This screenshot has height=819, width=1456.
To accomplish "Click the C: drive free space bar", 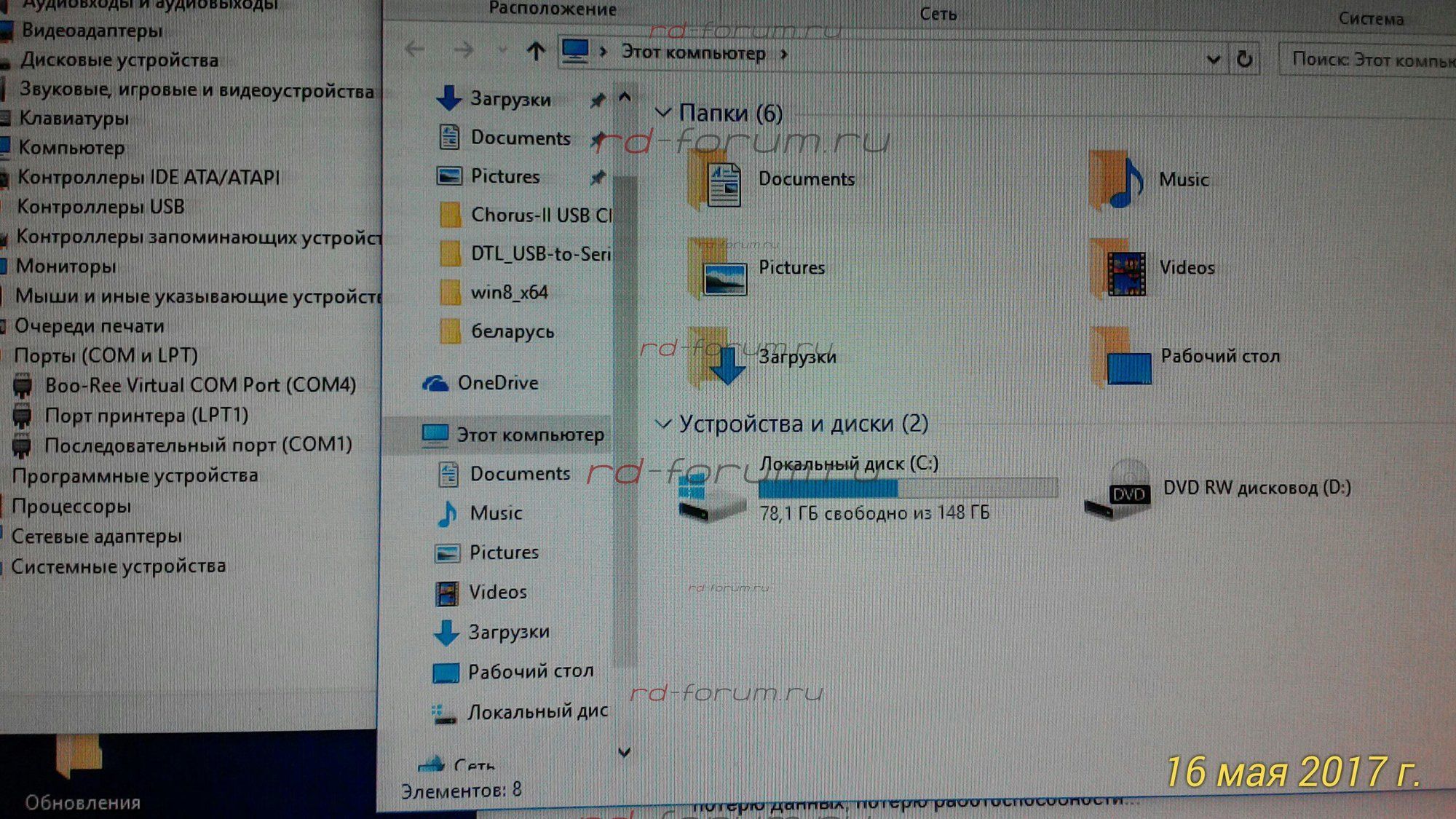I will 908,487.
